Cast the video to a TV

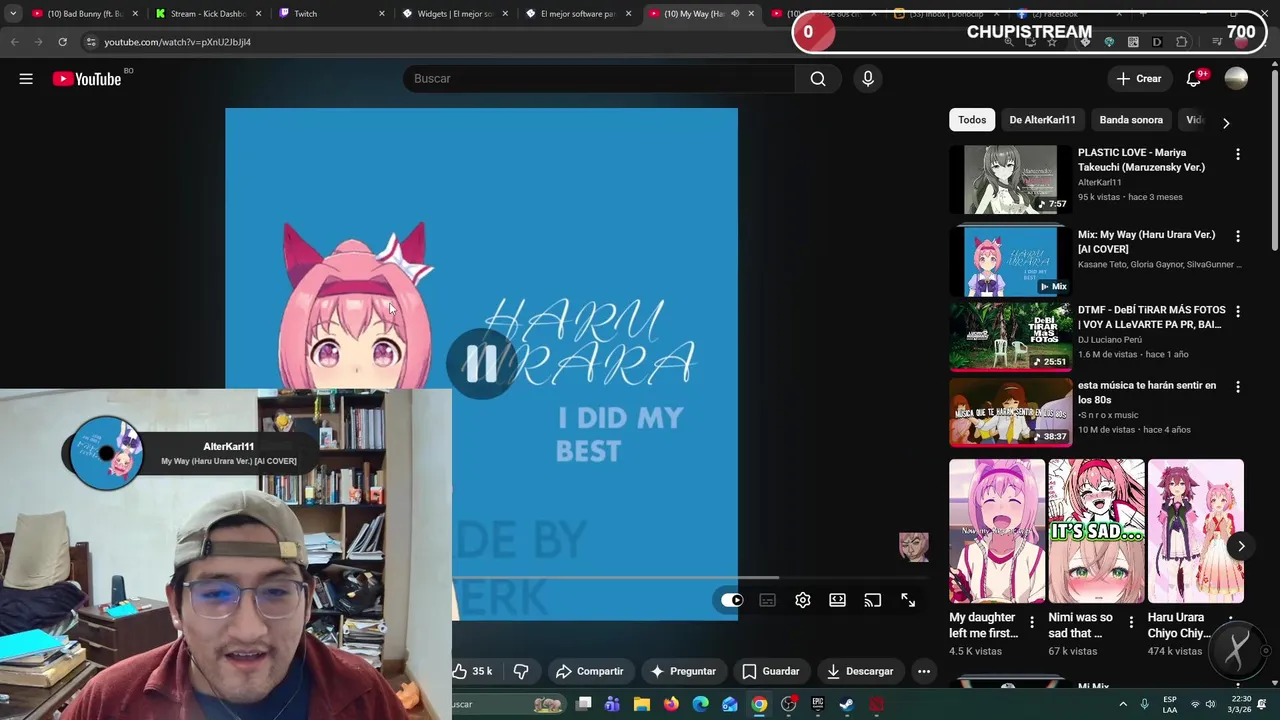pyautogui.click(x=872, y=600)
